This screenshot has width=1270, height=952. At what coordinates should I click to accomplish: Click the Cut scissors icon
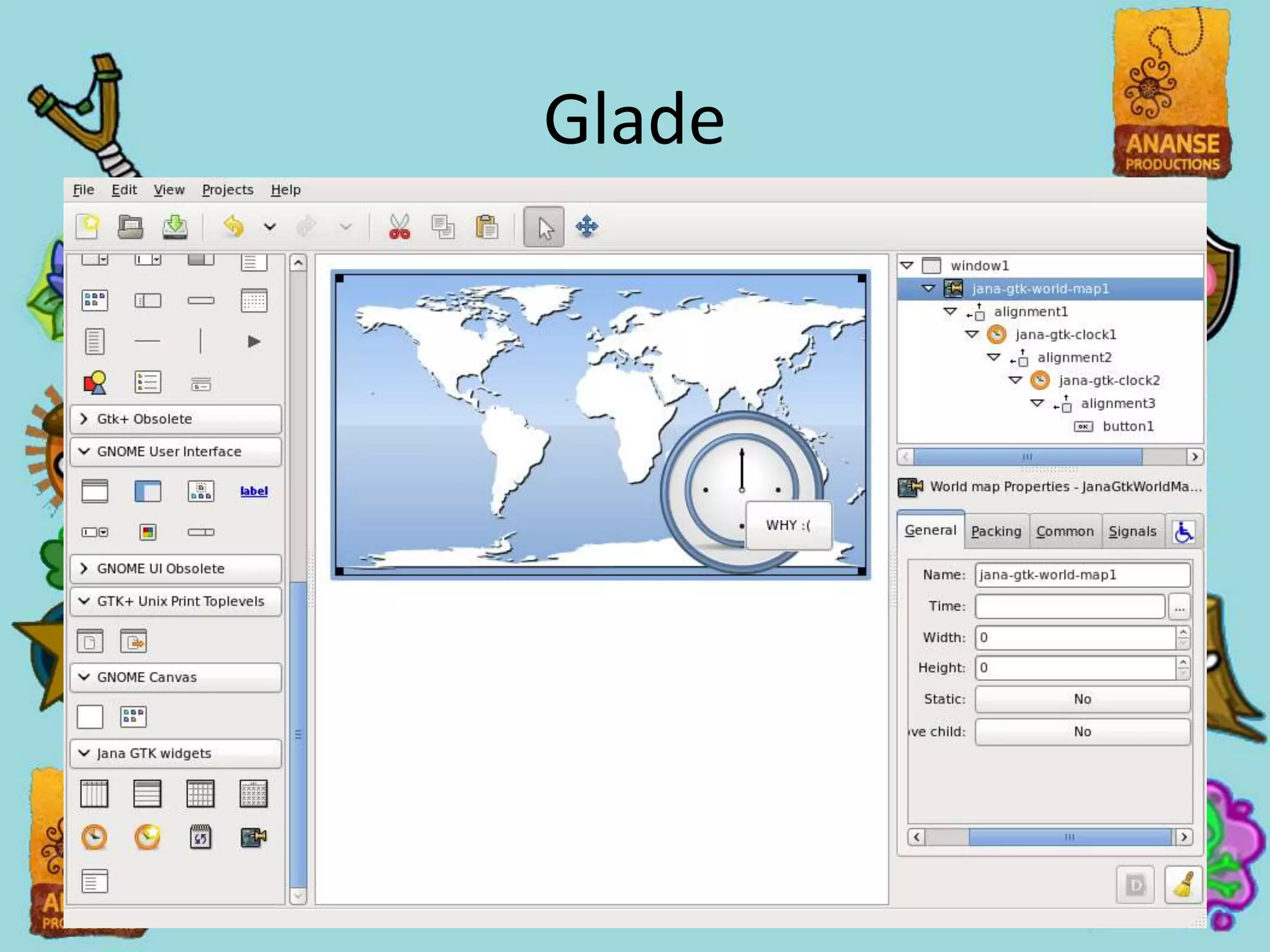tap(400, 227)
